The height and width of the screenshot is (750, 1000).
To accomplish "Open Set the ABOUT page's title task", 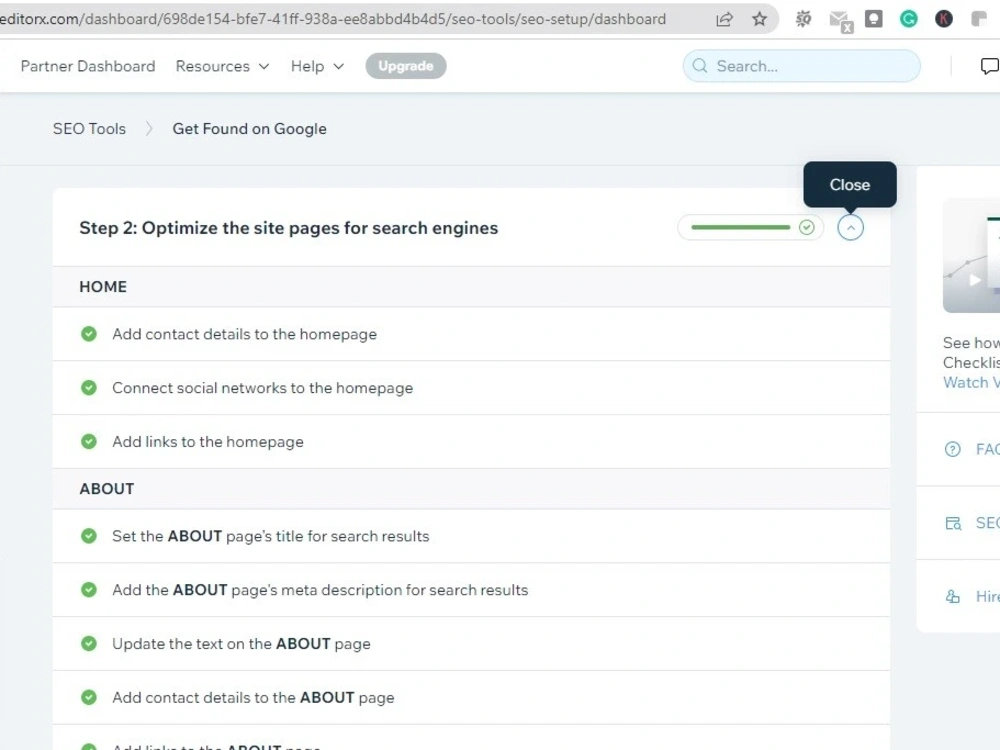I will pos(471,536).
